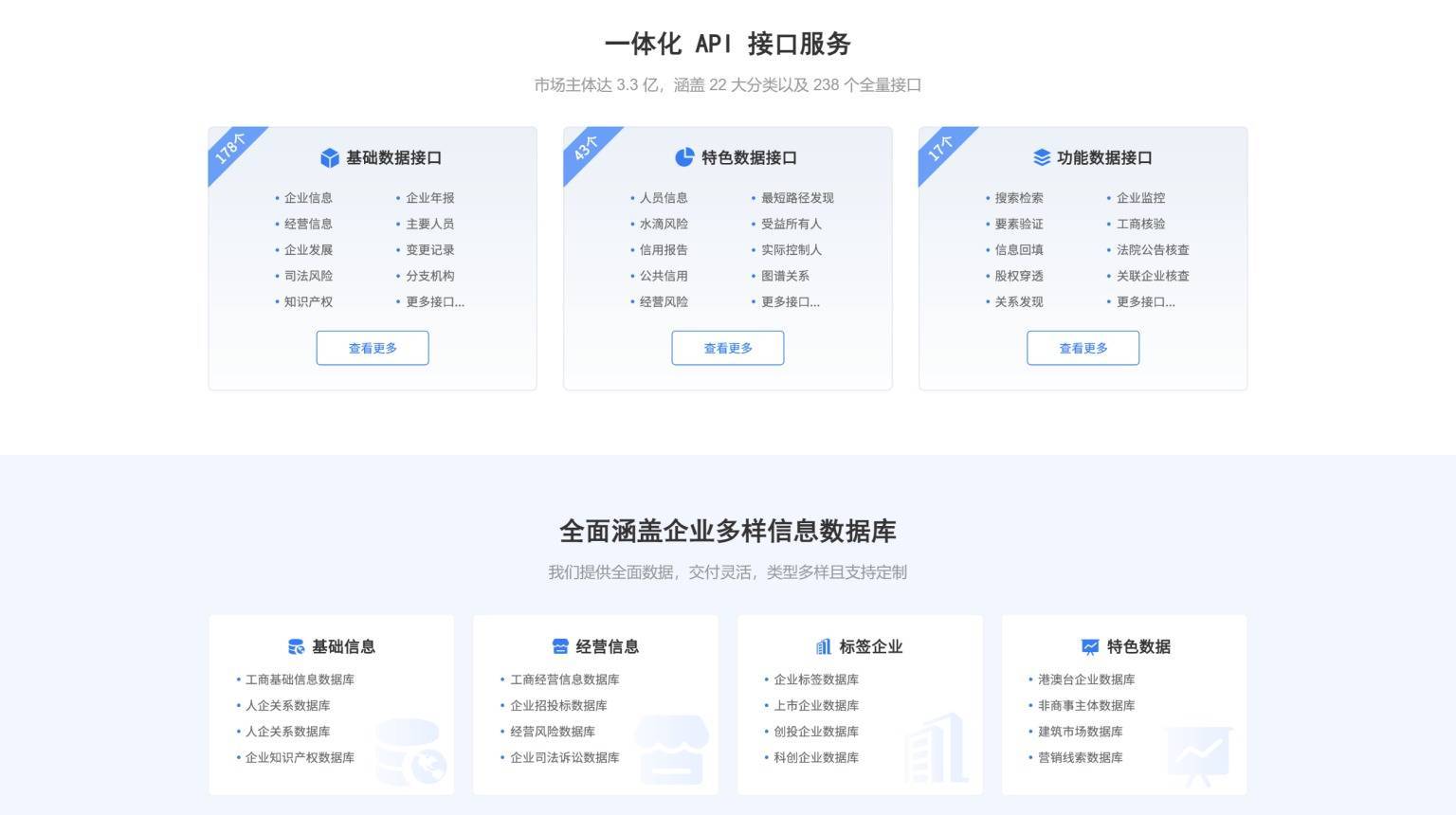The height and width of the screenshot is (815, 1456).
Task: Click the 17个 corner ribbon badge
Action: point(939,147)
